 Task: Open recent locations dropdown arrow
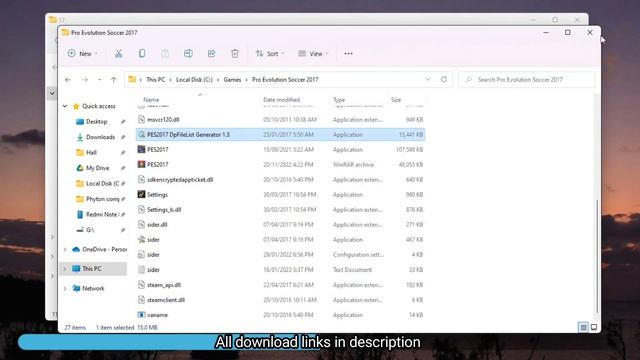[x=99, y=80]
